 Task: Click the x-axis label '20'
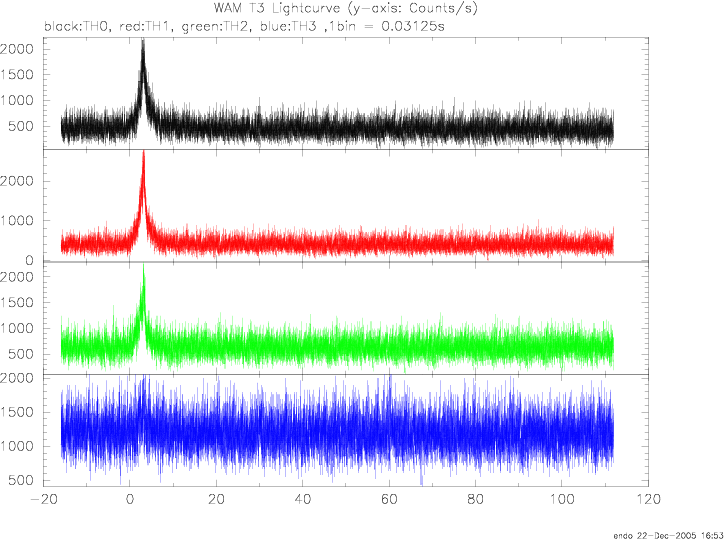(216, 499)
